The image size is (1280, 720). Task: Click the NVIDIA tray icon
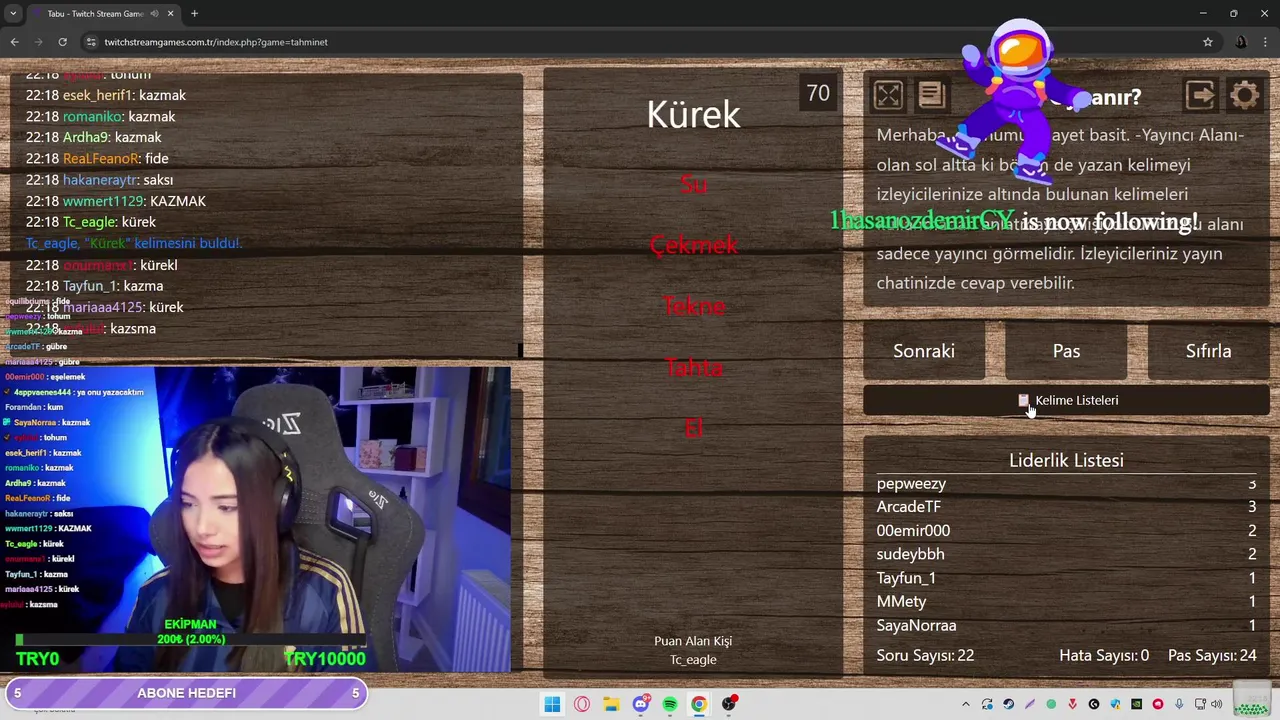point(1137,704)
